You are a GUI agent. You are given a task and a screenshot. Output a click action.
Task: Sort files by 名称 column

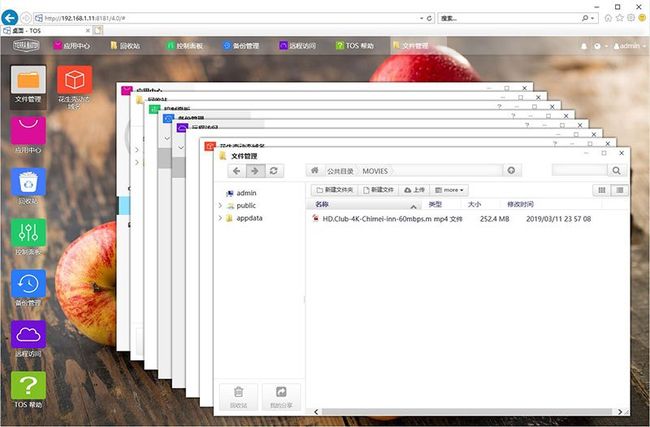364,204
